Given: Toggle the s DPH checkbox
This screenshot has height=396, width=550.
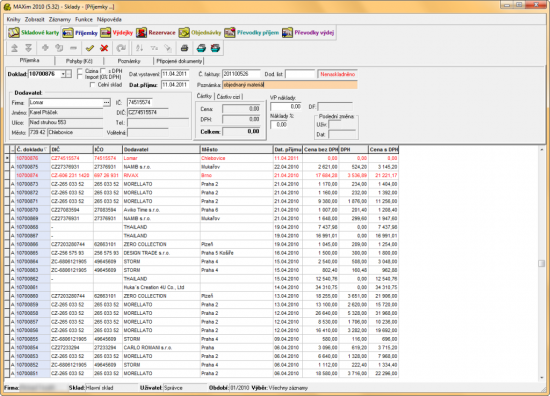Looking at the screenshot, I should click(103, 71).
